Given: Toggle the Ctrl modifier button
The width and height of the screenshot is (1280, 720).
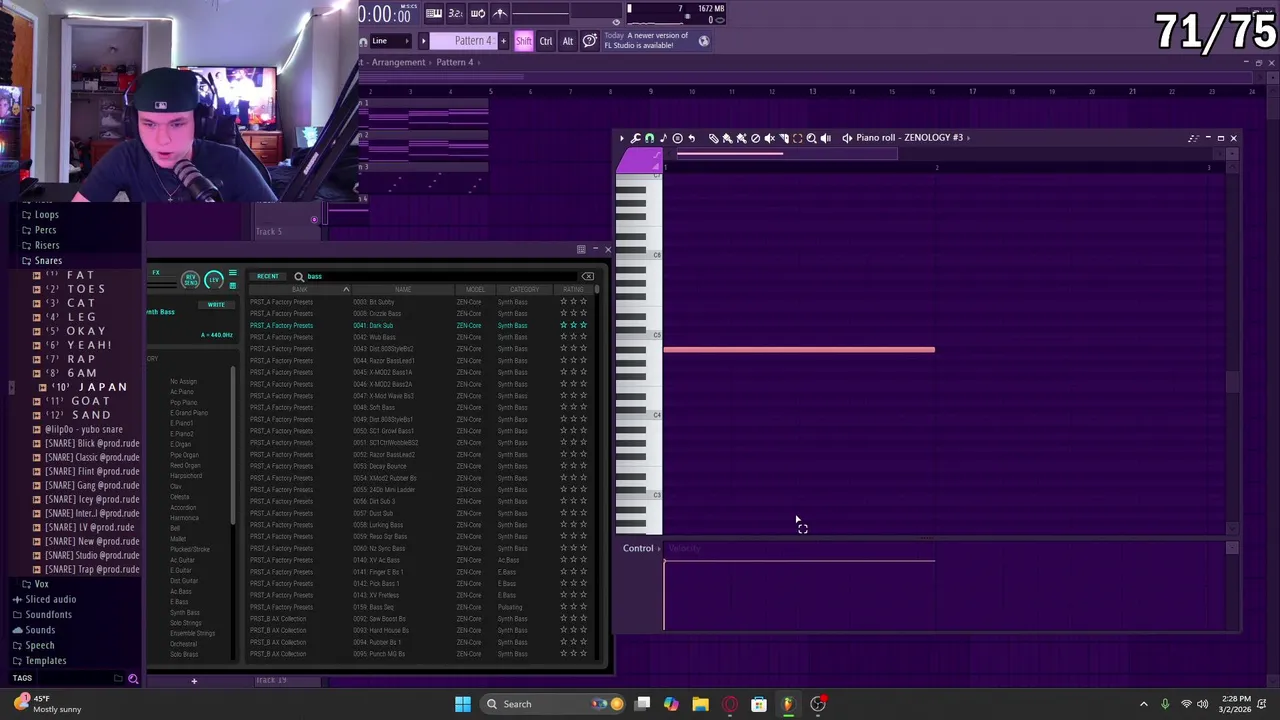Looking at the screenshot, I should click(546, 41).
